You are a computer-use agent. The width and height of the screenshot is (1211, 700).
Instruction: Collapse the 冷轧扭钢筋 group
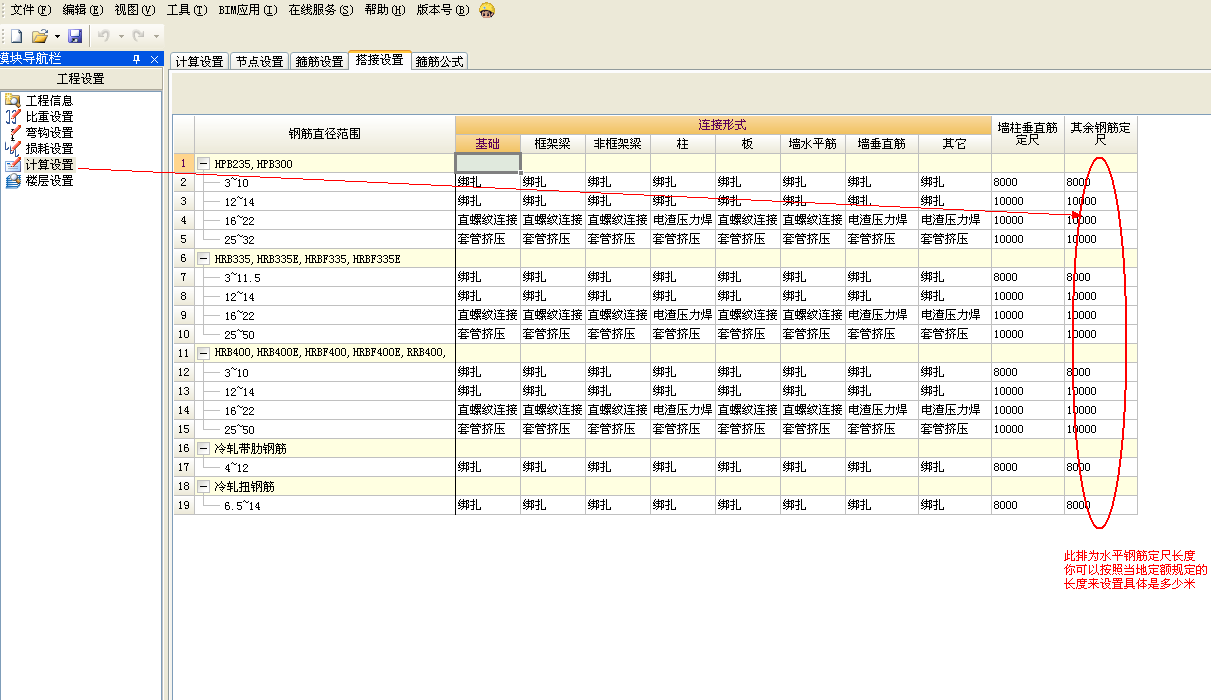coord(203,486)
